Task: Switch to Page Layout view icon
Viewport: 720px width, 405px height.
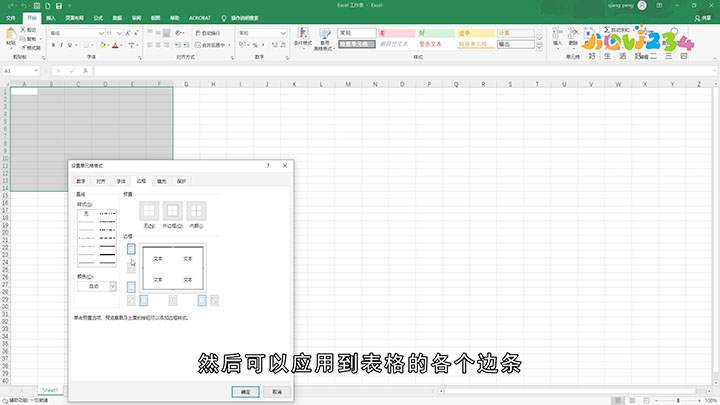Action: point(632,401)
